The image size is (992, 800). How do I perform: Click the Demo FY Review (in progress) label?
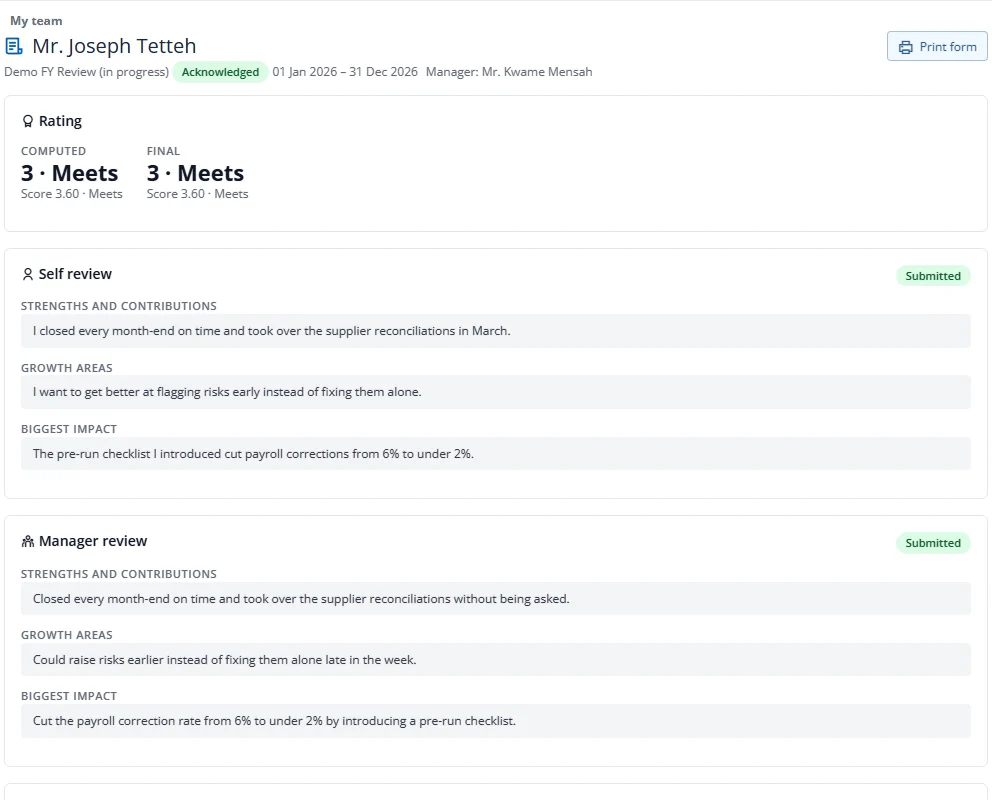coord(87,72)
